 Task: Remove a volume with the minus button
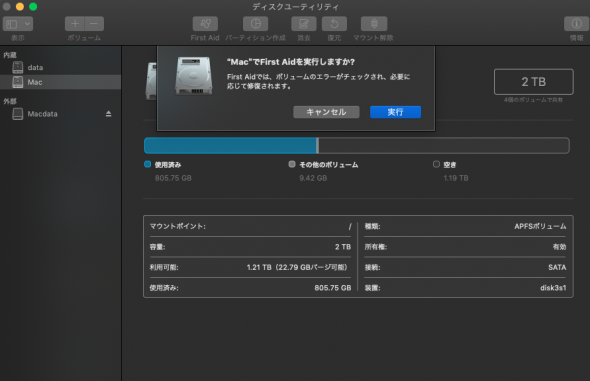point(94,24)
